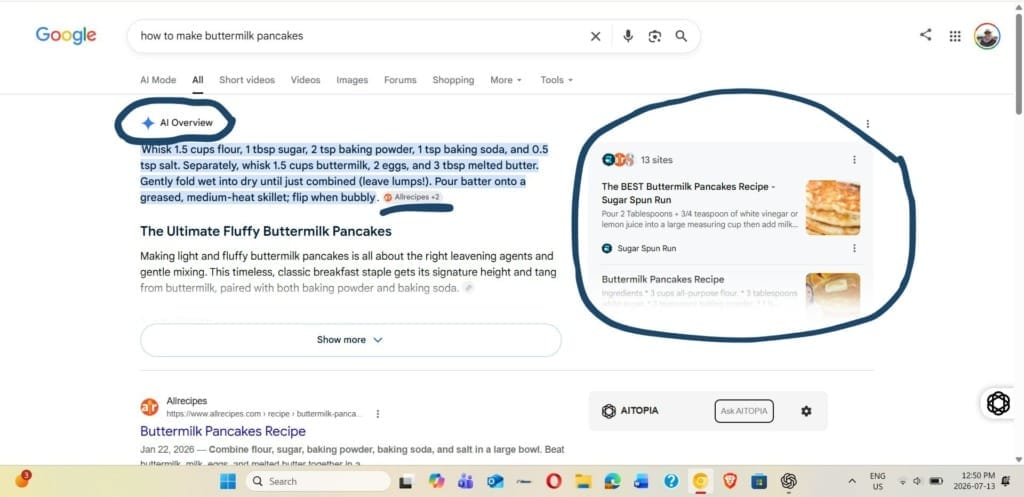Switch to the Shopping tab

[x=453, y=80]
